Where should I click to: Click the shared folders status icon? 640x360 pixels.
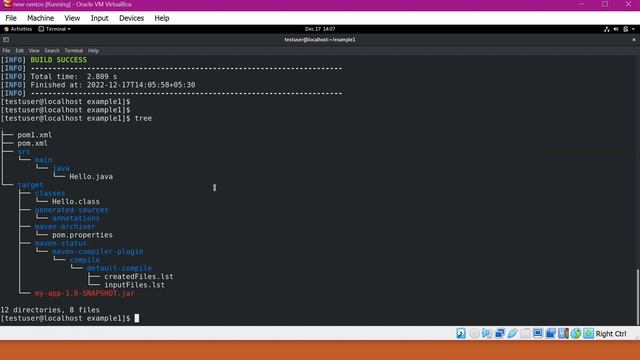point(525,333)
